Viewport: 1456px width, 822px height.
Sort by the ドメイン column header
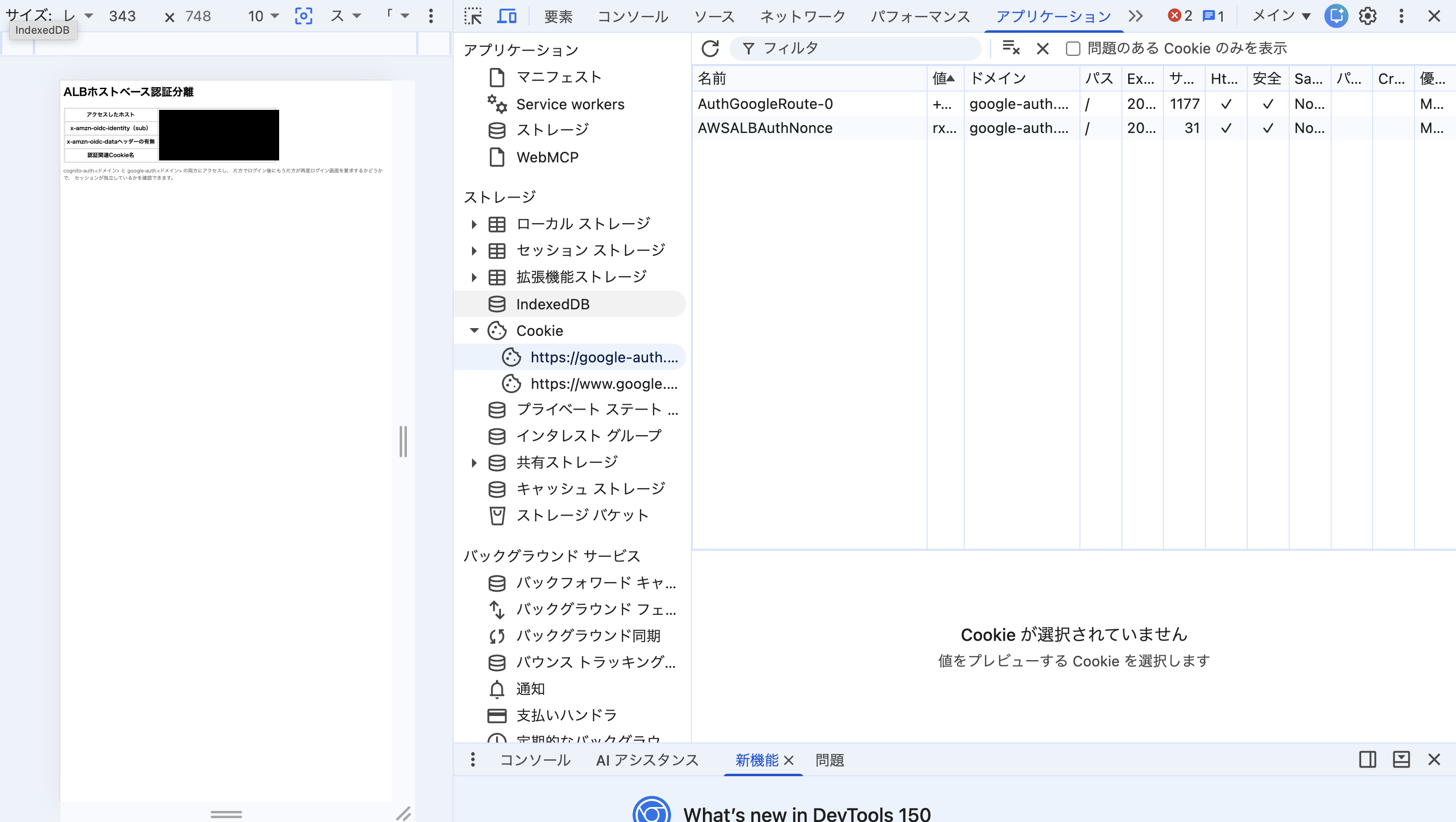[1022, 79]
